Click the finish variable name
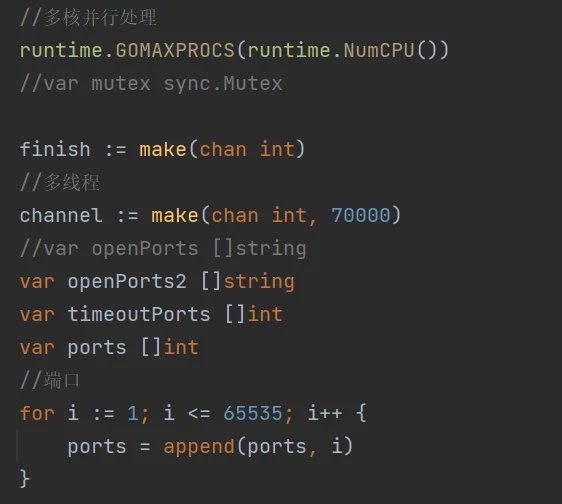The height and width of the screenshot is (504, 562). (55, 149)
